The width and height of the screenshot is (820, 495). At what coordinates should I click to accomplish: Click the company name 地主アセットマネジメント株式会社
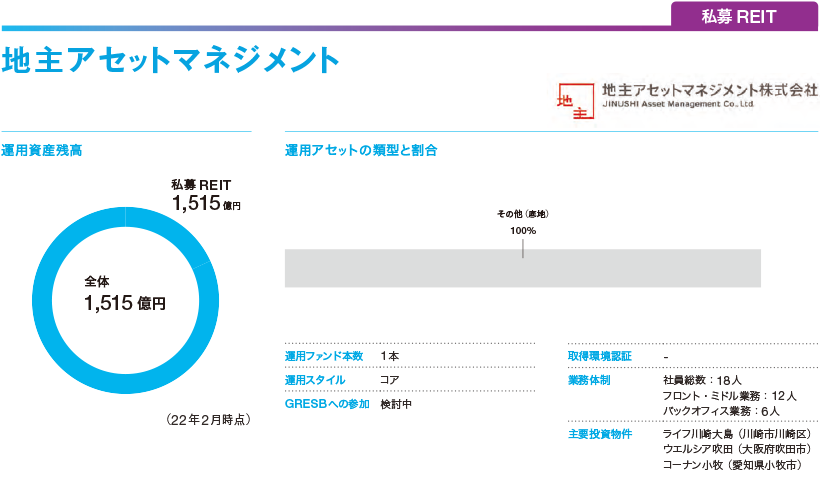(710, 90)
